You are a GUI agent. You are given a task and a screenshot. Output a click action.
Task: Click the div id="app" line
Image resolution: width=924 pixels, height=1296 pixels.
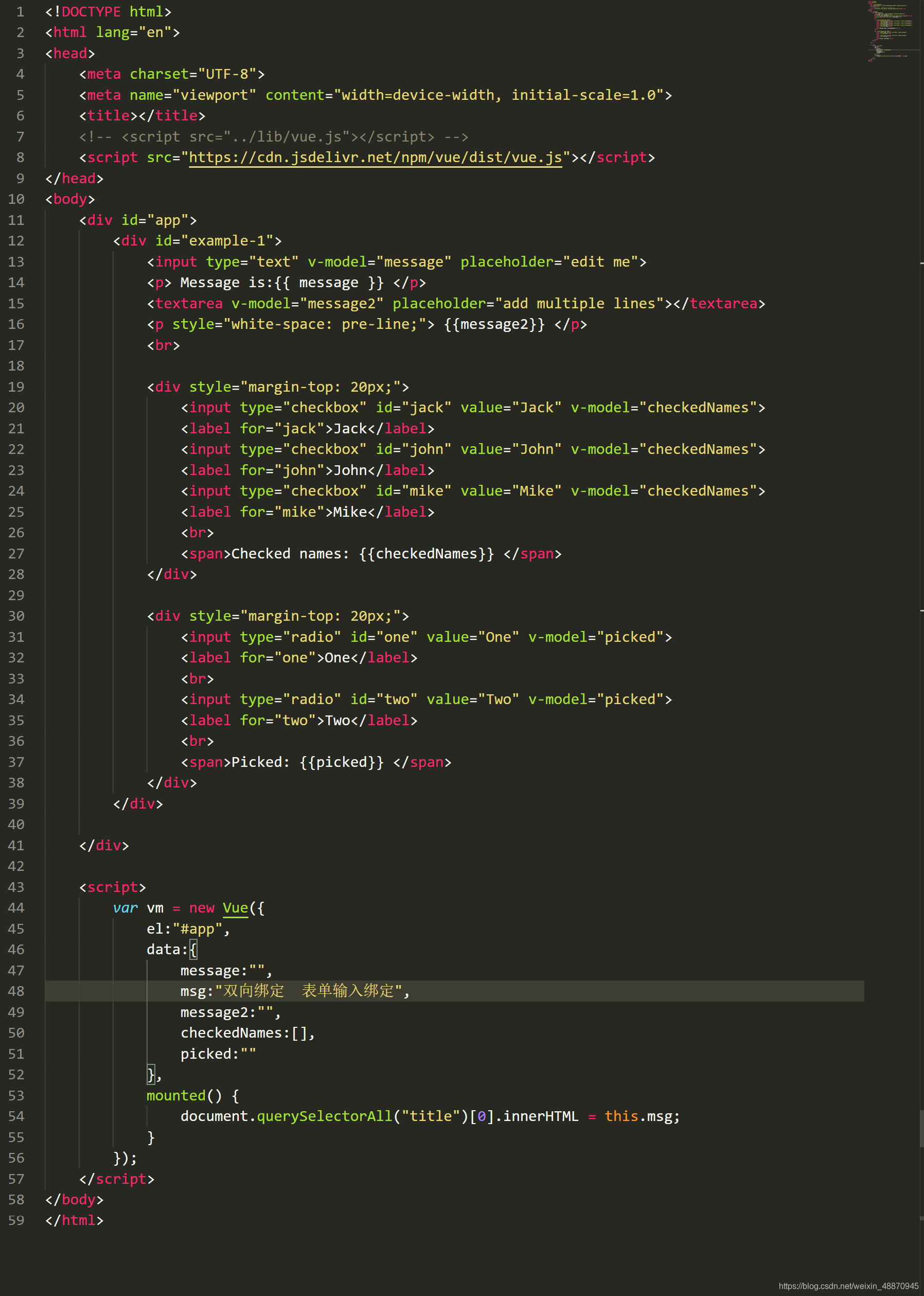[138, 220]
